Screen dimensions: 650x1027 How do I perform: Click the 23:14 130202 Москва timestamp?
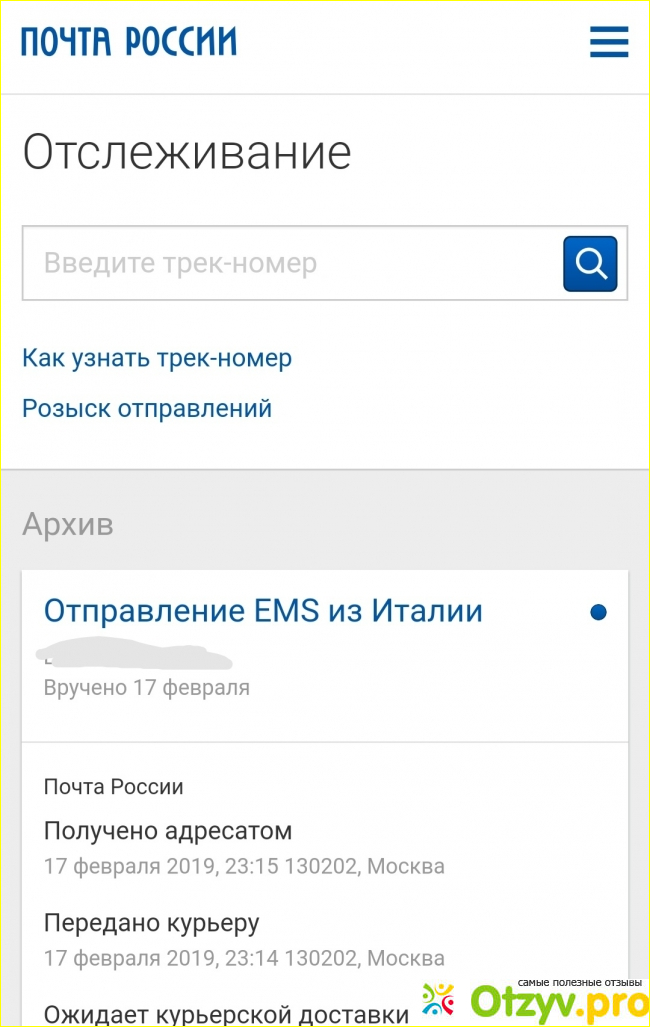click(244, 958)
